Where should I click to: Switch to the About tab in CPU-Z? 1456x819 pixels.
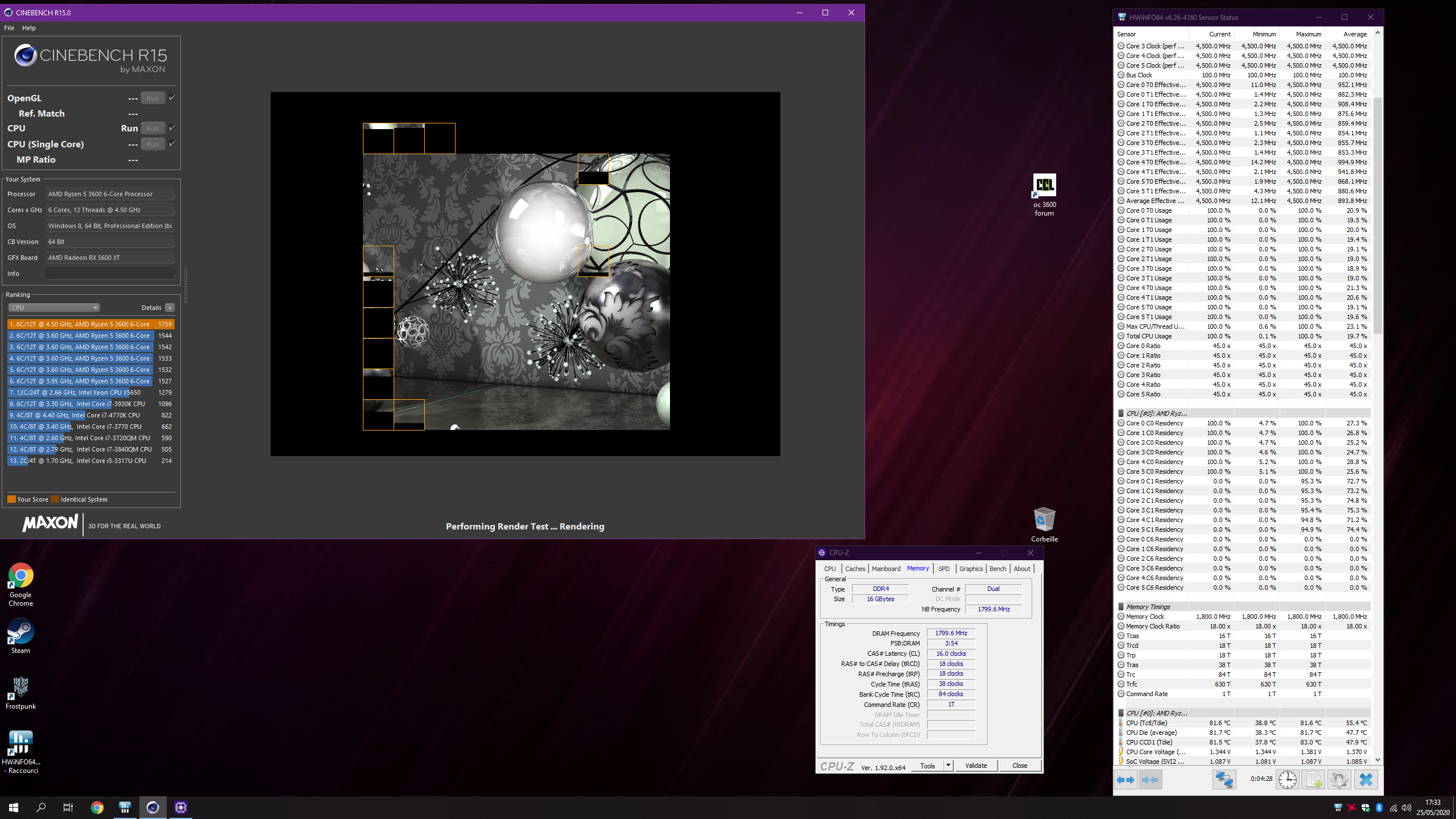(x=1022, y=569)
